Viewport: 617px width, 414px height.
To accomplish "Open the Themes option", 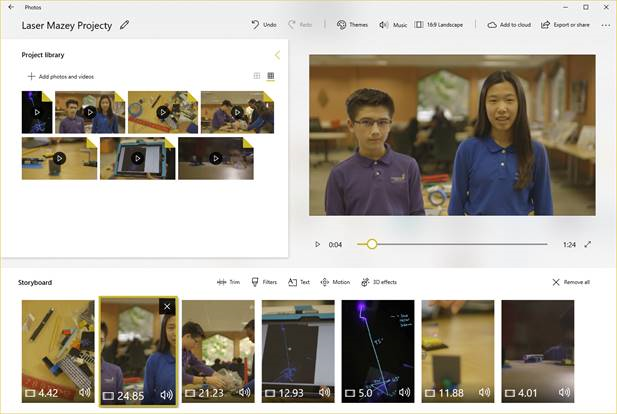I will click(x=352, y=24).
